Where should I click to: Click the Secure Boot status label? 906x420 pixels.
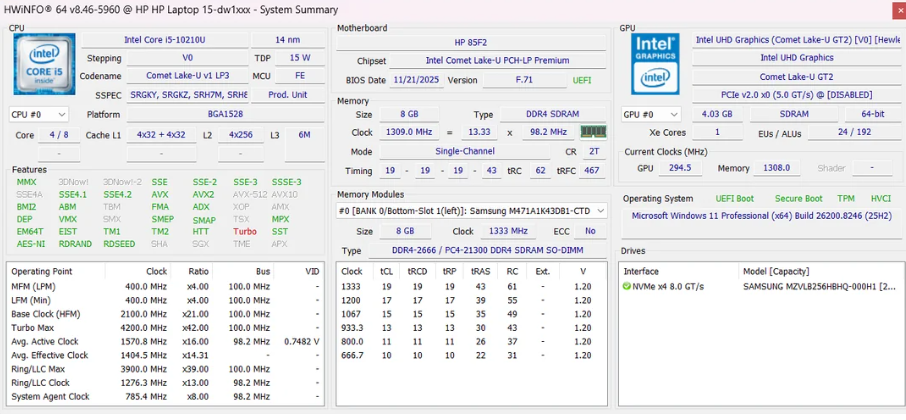pyautogui.click(x=798, y=199)
